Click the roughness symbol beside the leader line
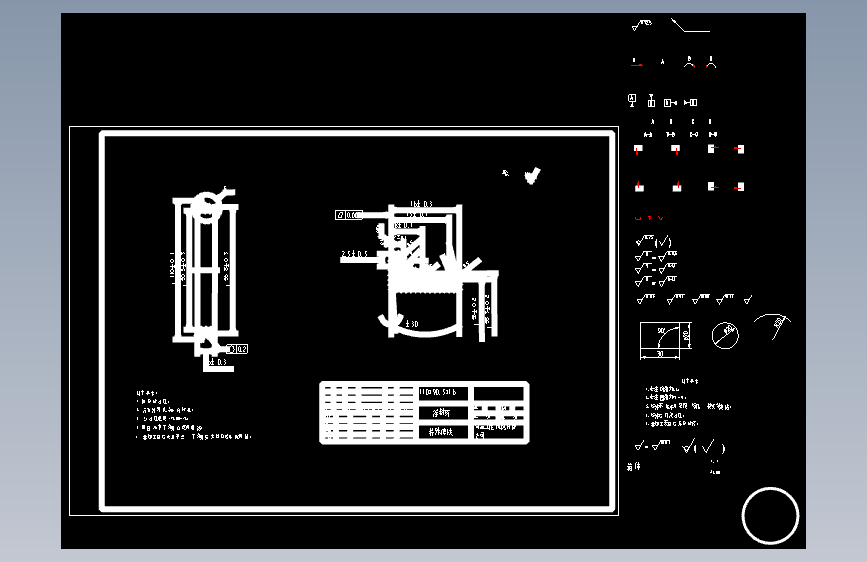The height and width of the screenshot is (562, 867). (641, 25)
